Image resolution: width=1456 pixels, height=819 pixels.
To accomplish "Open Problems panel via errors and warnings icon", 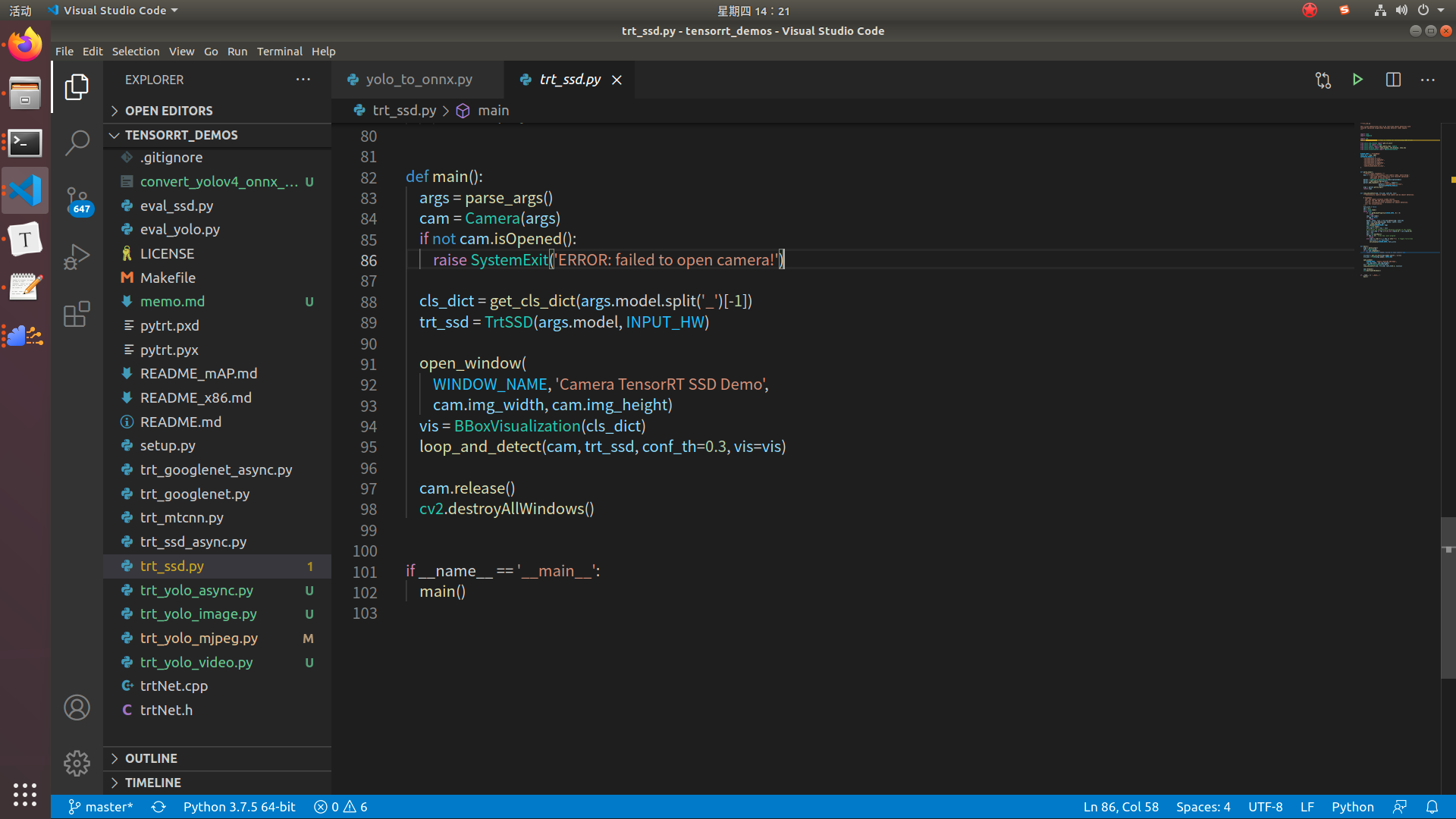I will tap(339, 806).
